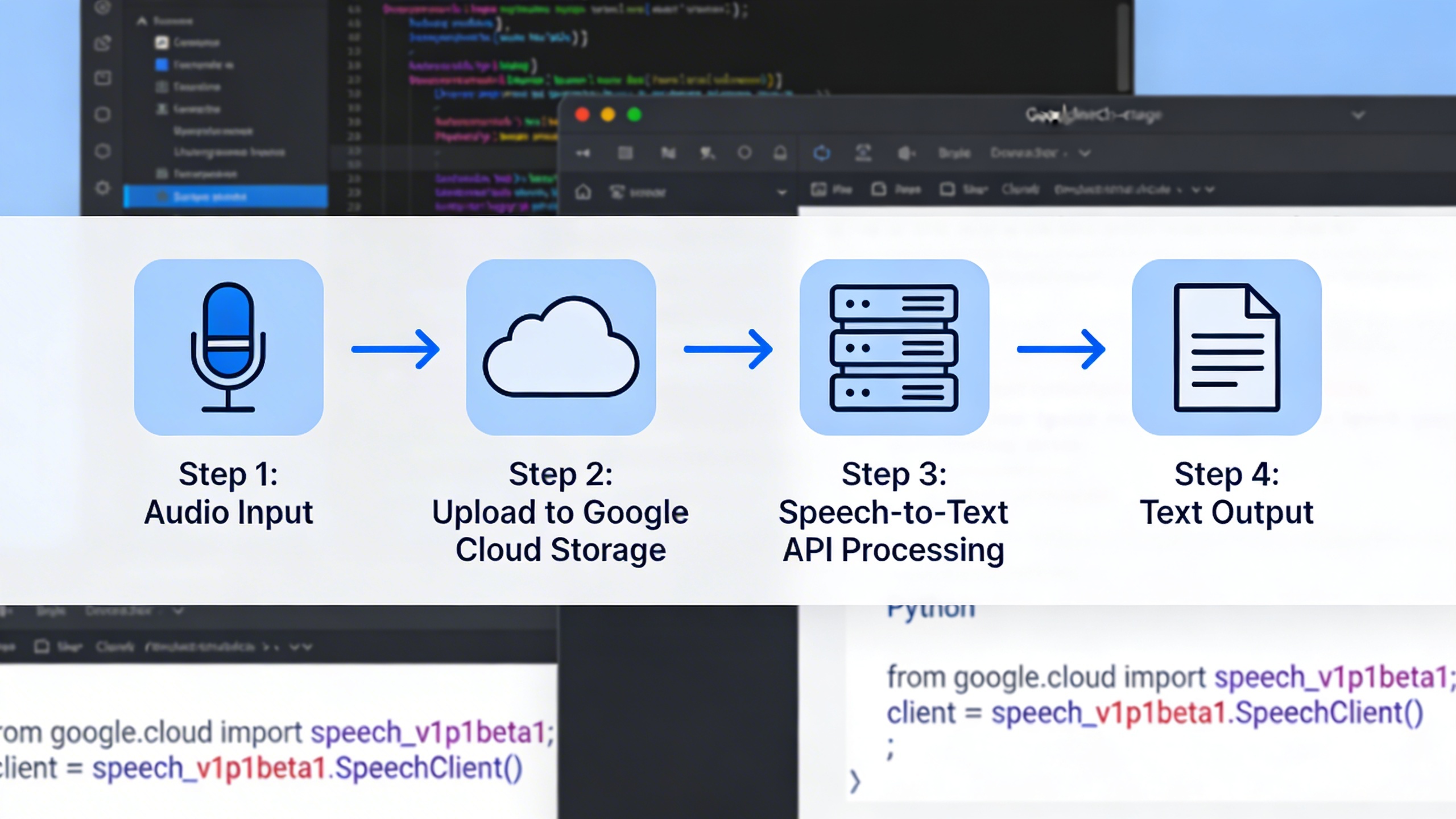Image resolution: width=1456 pixels, height=819 pixels.
Task: Click the microphone Audio Input icon
Action: [x=228, y=347]
